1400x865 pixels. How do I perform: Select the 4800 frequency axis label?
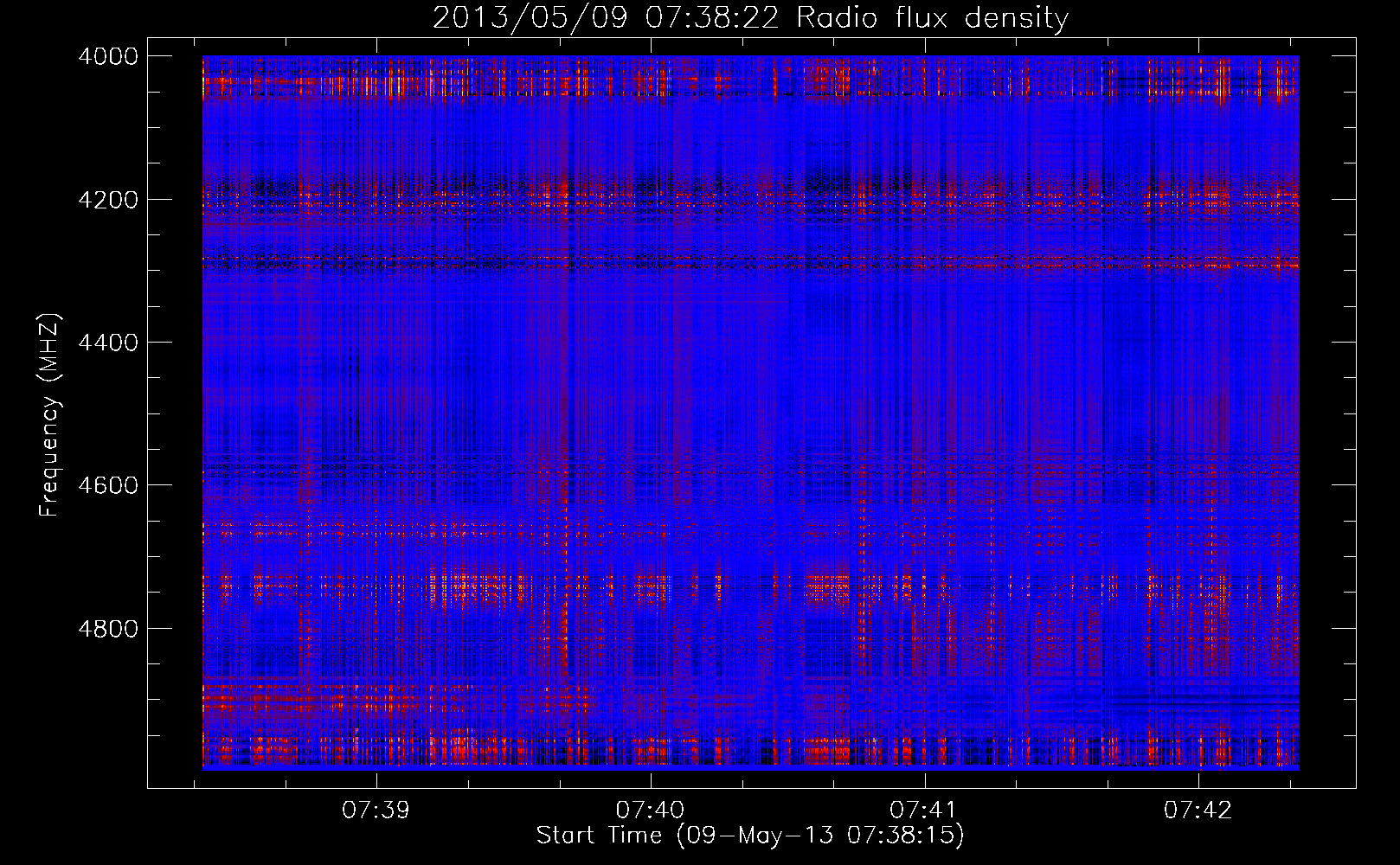pyautogui.click(x=108, y=629)
